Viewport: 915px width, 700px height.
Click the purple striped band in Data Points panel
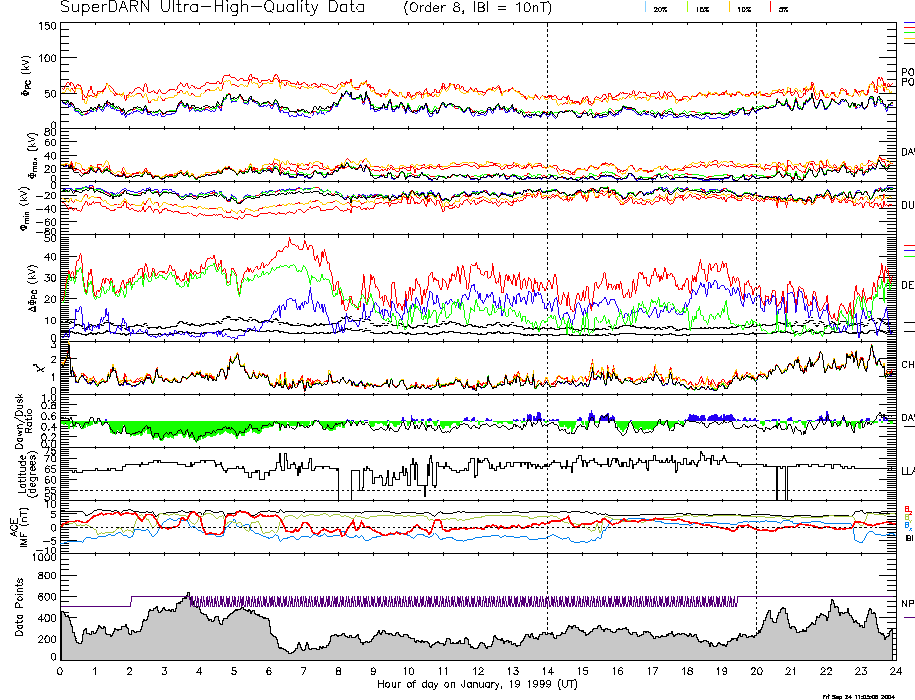(460, 601)
